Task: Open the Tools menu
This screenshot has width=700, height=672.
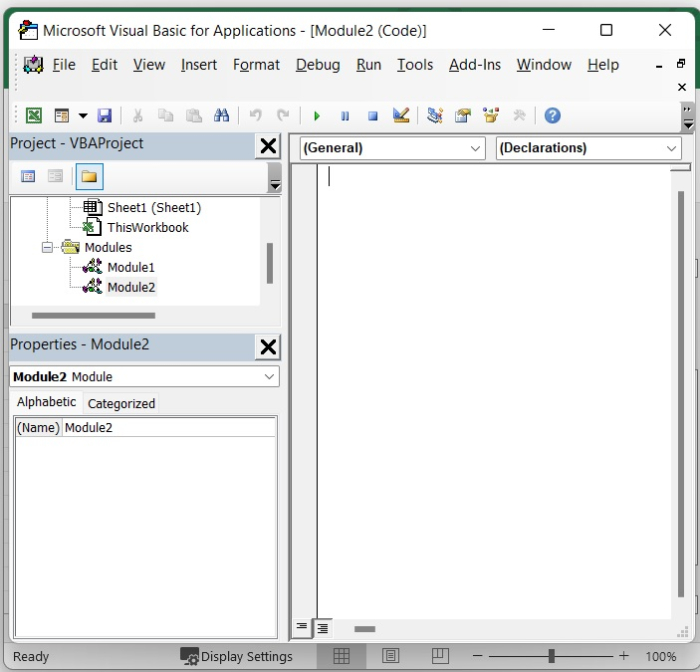Action: coord(415,65)
